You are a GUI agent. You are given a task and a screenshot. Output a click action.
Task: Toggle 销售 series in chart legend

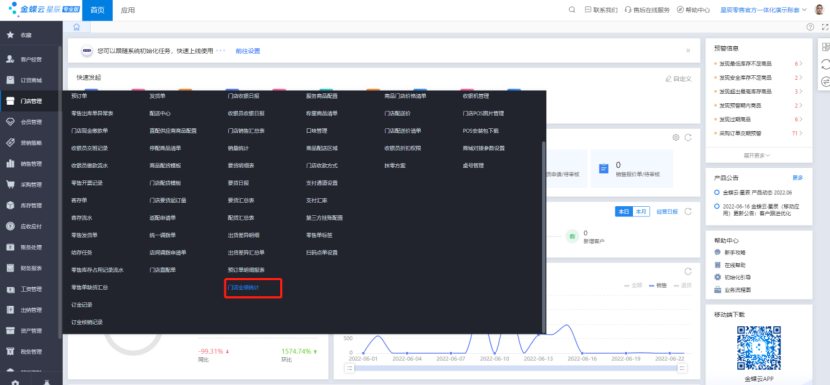point(658,285)
